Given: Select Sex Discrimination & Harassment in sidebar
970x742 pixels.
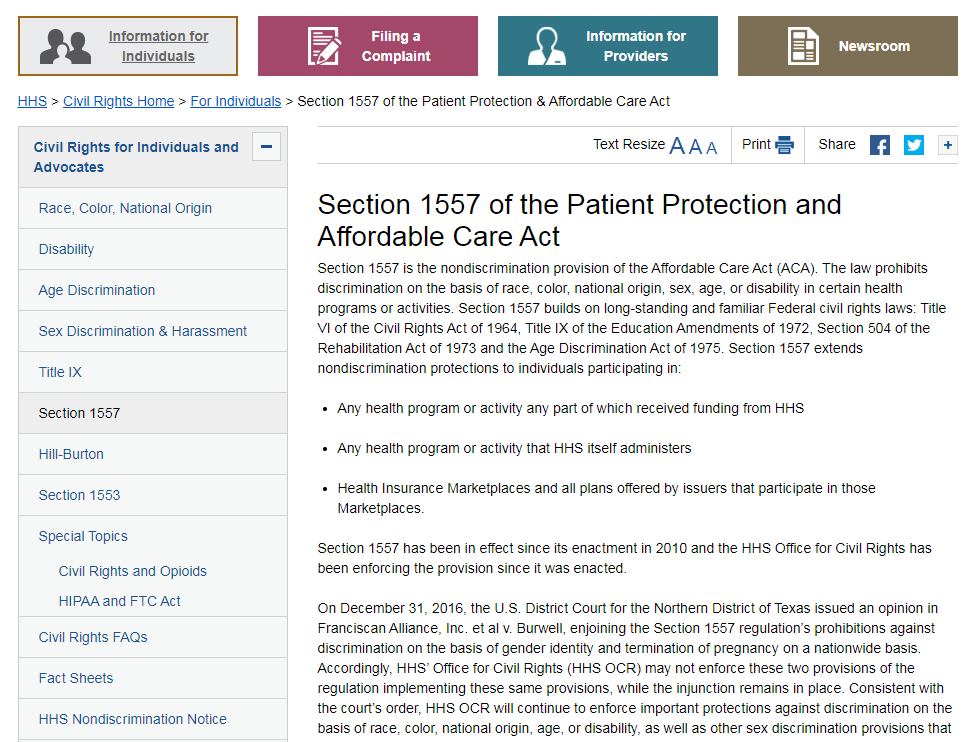Looking at the screenshot, I should click(143, 331).
